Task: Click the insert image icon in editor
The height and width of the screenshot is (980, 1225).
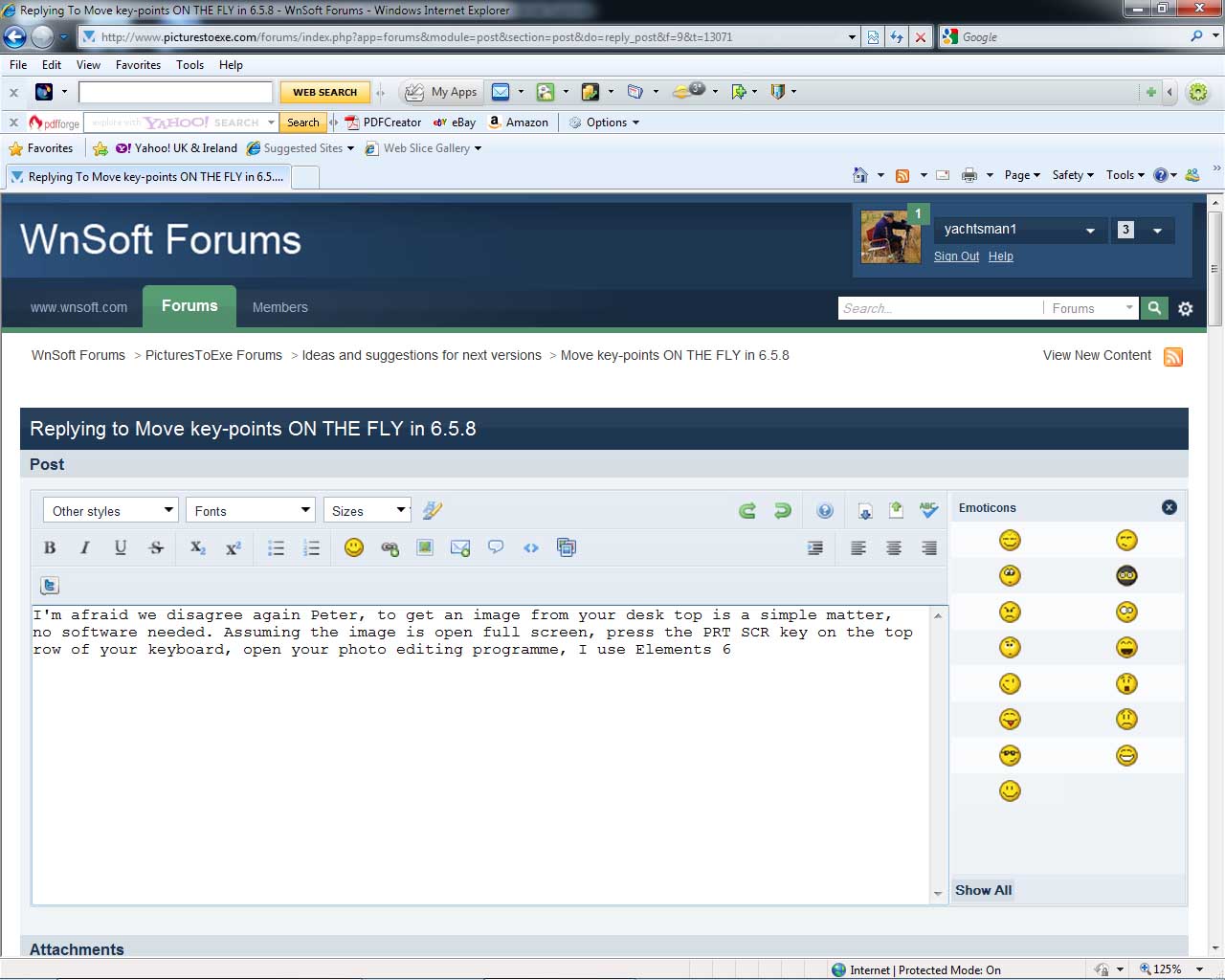Action: (x=425, y=548)
